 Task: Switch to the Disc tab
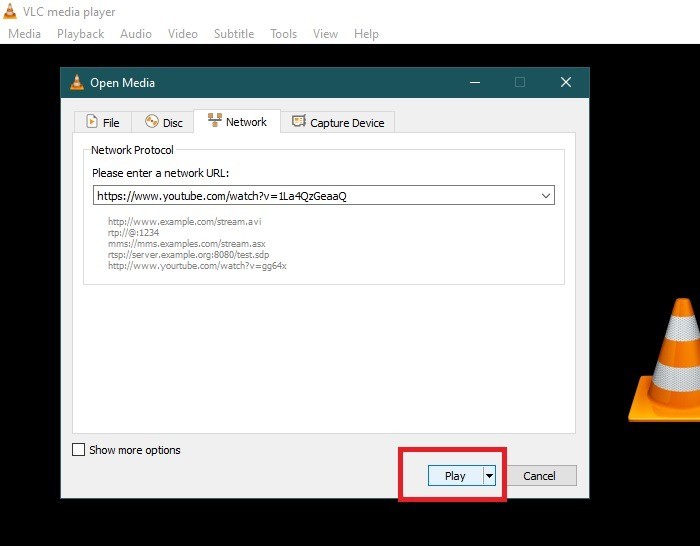click(x=163, y=122)
